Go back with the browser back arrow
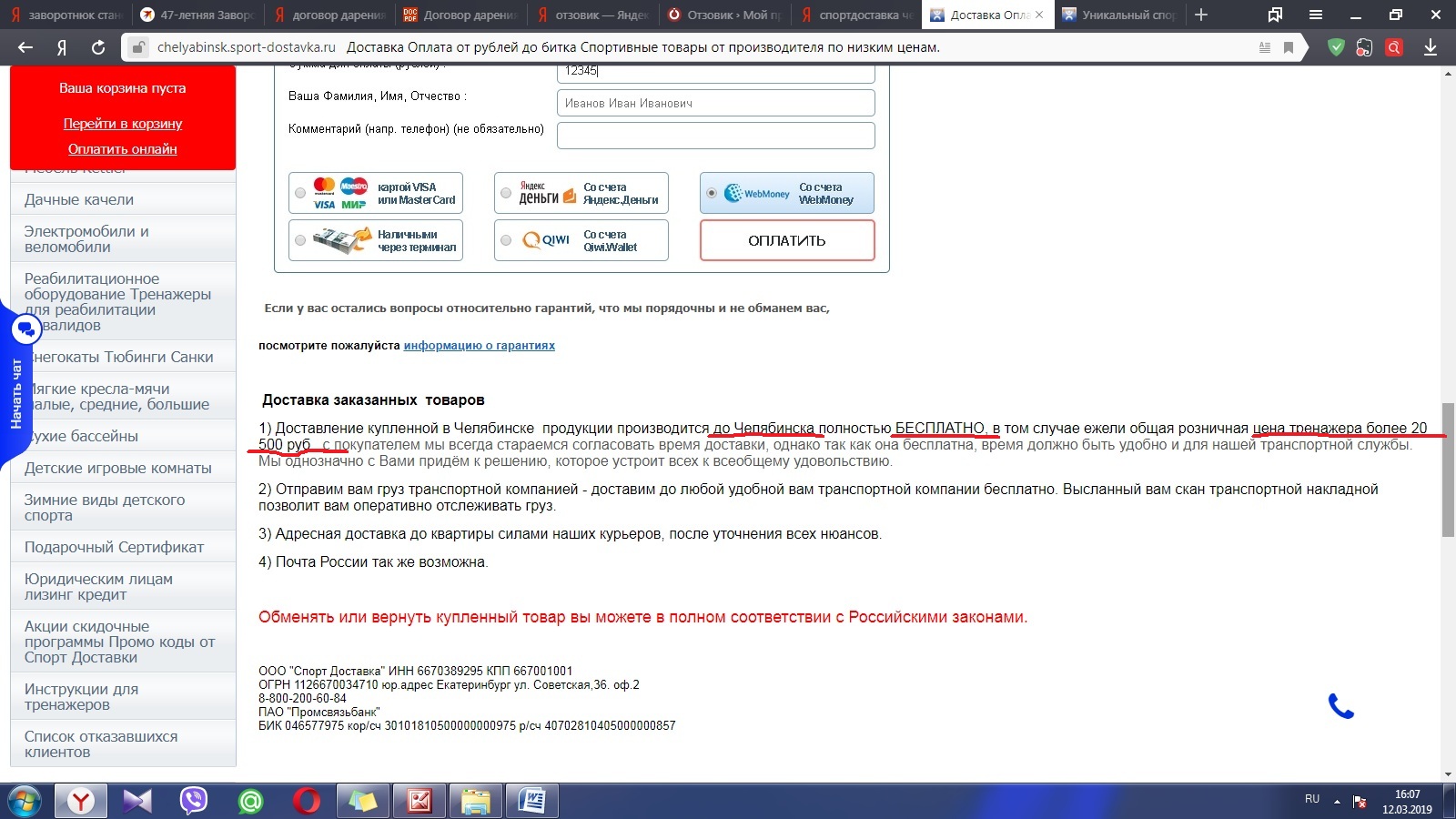Image resolution: width=1456 pixels, height=819 pixels. (x=25, y=47)
